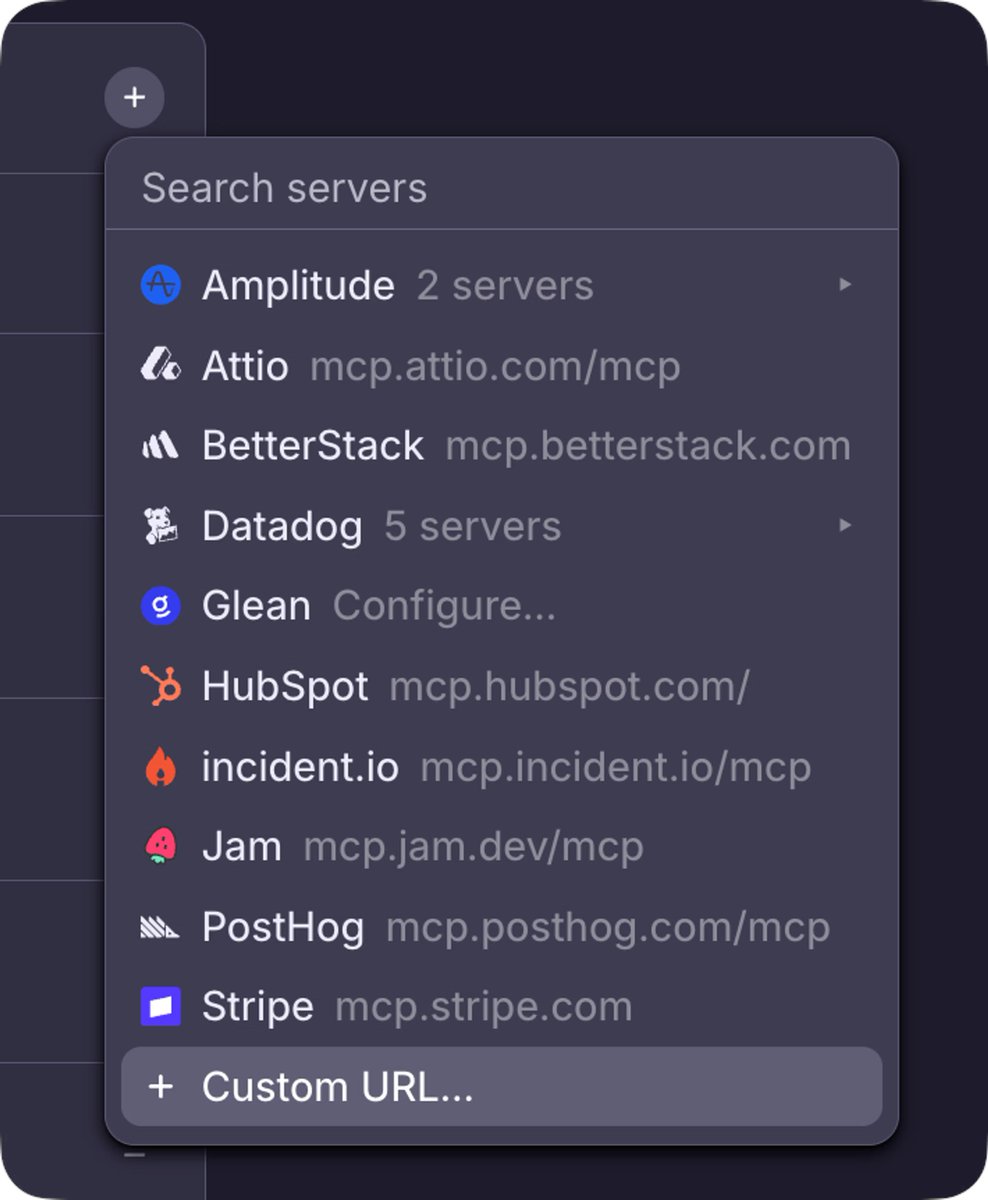Click the BetterStack logo icon
The image size is (988, 1200).
point(160,446)
